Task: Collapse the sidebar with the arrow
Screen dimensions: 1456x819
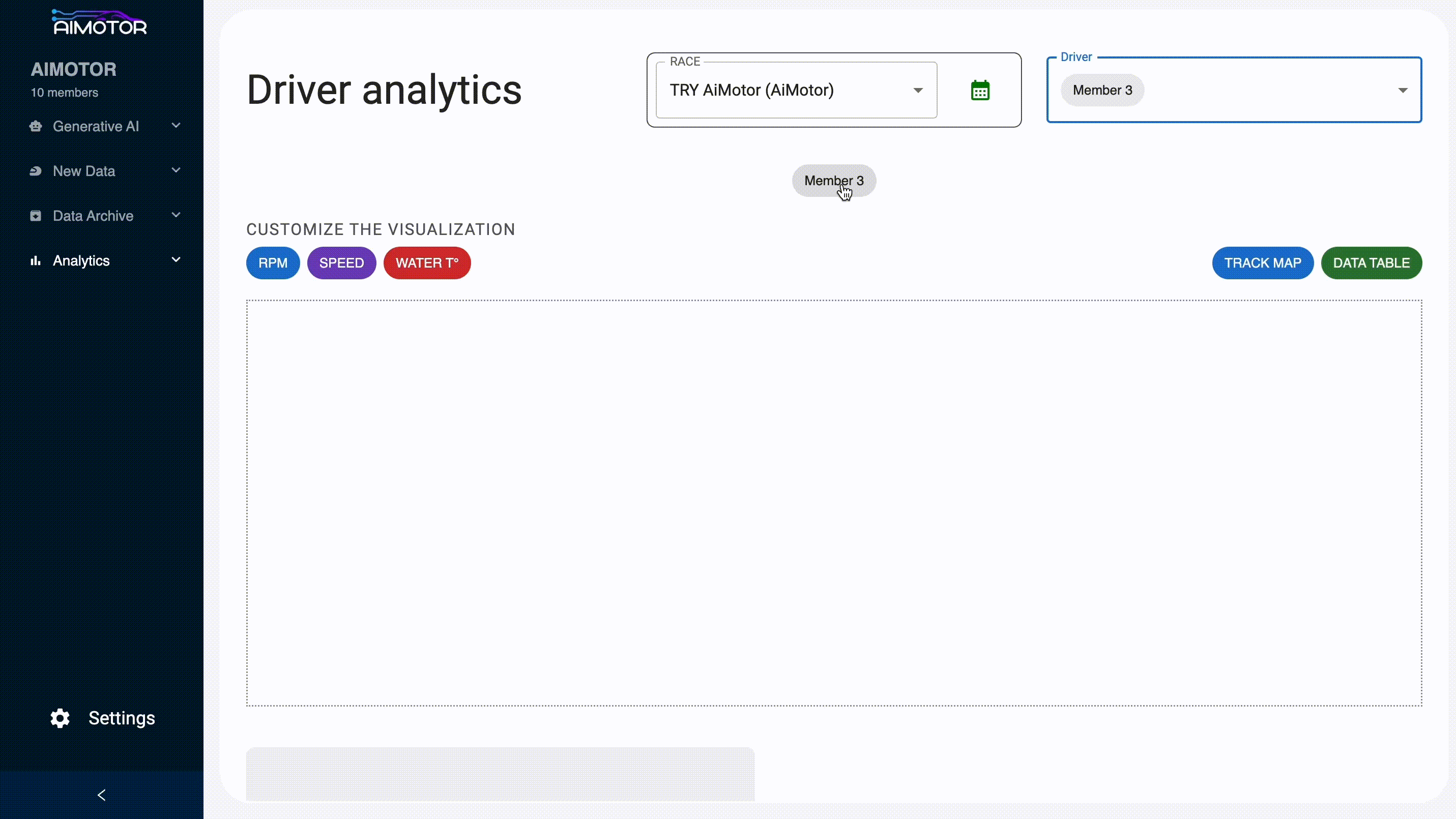Action: [102, 795]
